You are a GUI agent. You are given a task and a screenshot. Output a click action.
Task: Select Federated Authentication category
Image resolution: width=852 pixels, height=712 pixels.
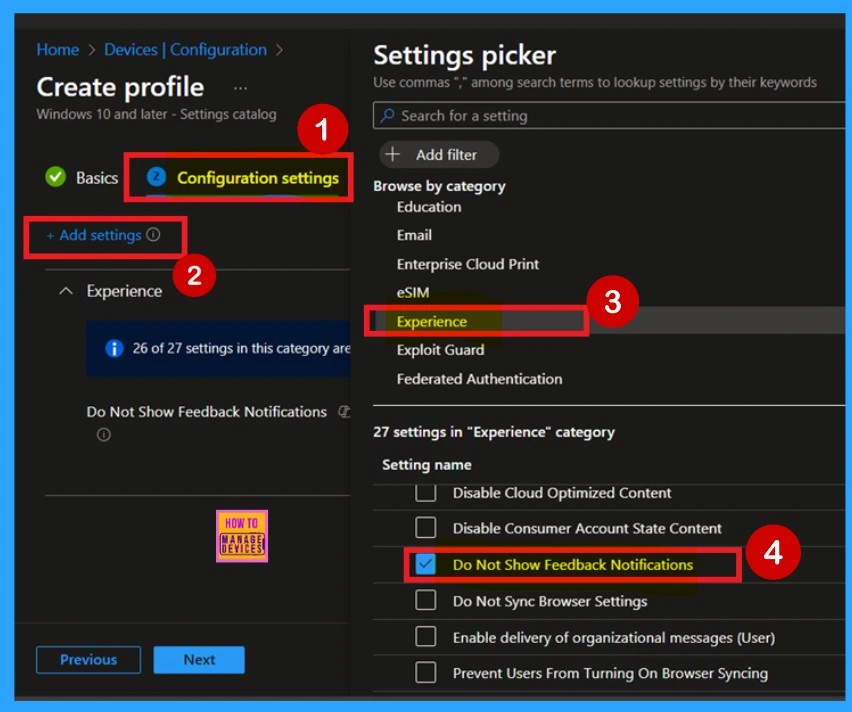coord(479,379)
